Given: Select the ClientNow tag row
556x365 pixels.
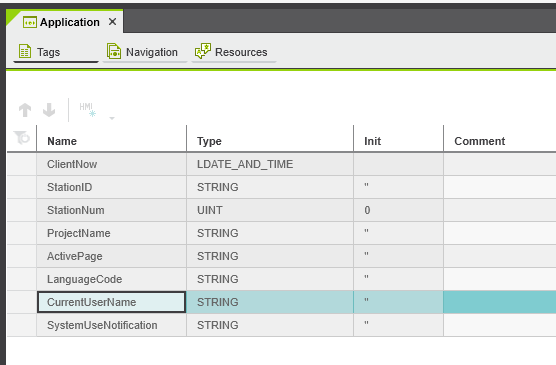Looking at the screenshot, I should coord(282,164).
